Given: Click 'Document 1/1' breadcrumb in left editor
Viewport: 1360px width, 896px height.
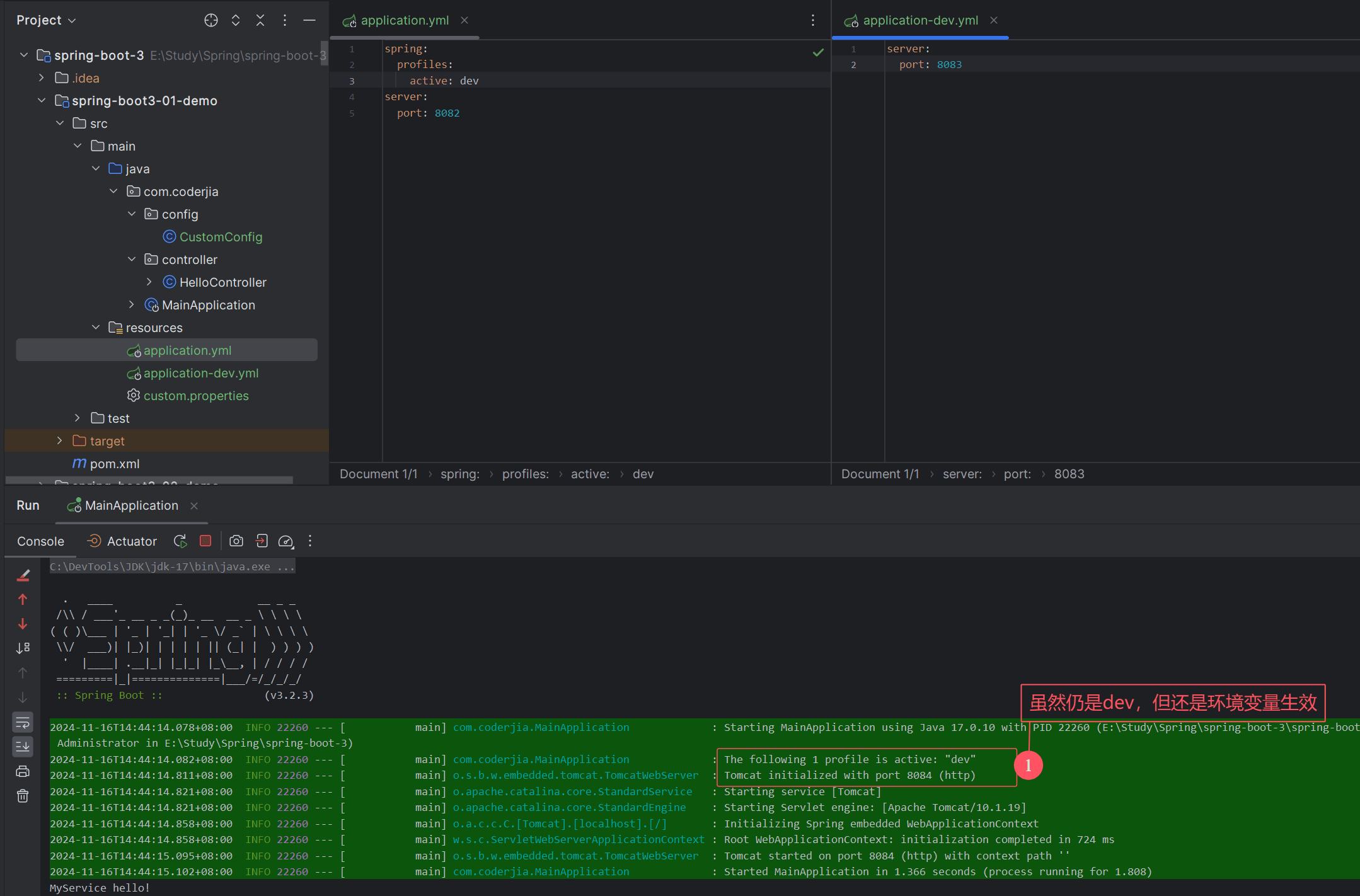Looking at the screenshot, I should pos(378,474).
